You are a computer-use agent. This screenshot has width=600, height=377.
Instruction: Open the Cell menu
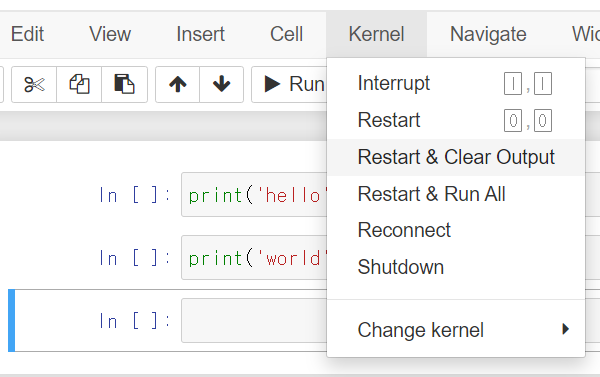click(287, 34)
